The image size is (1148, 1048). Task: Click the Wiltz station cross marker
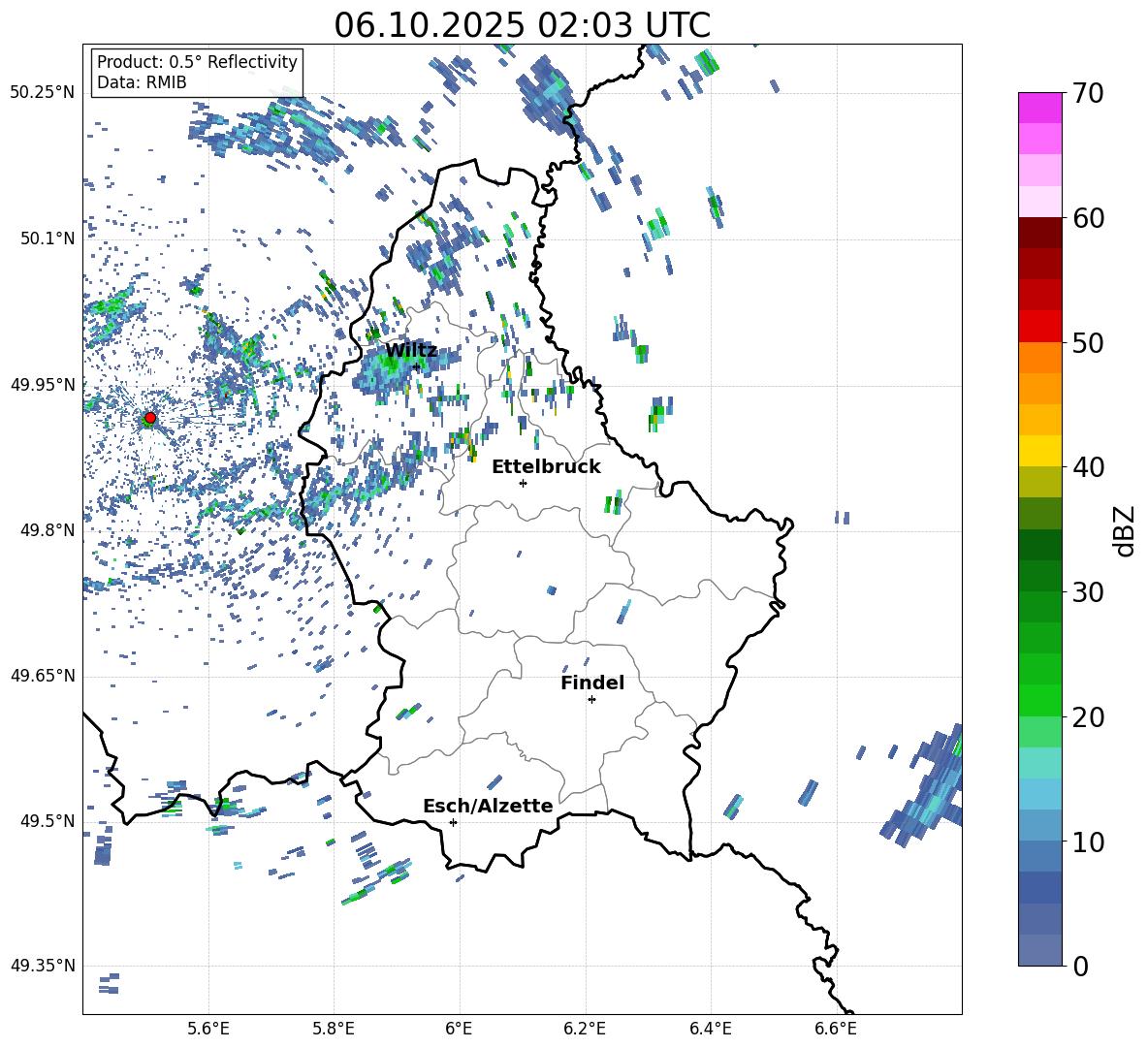coord(417,366)
